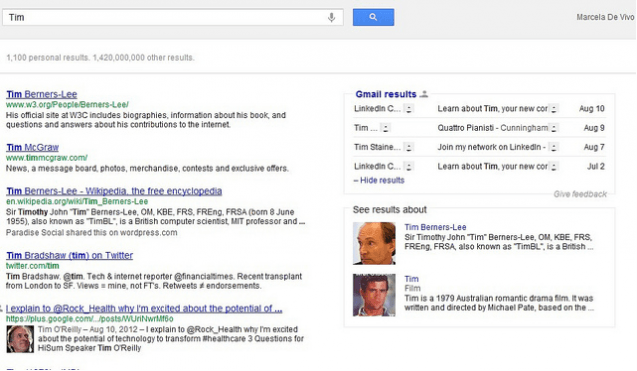Open the Tim McGraw result title
The width and height of the screenshot is (637, 371).
click(x=32, y=148)
